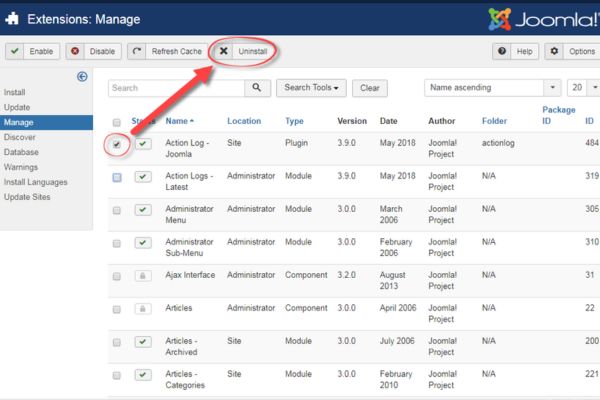Sort by the Location column header
This screenshot has width=600, height=400.
pos(244,121)
